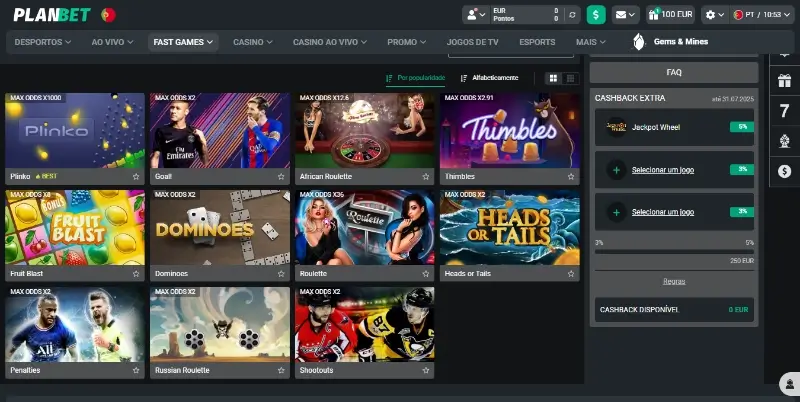Refresh the account balance
Screen dimensions: 800x402
572,15
